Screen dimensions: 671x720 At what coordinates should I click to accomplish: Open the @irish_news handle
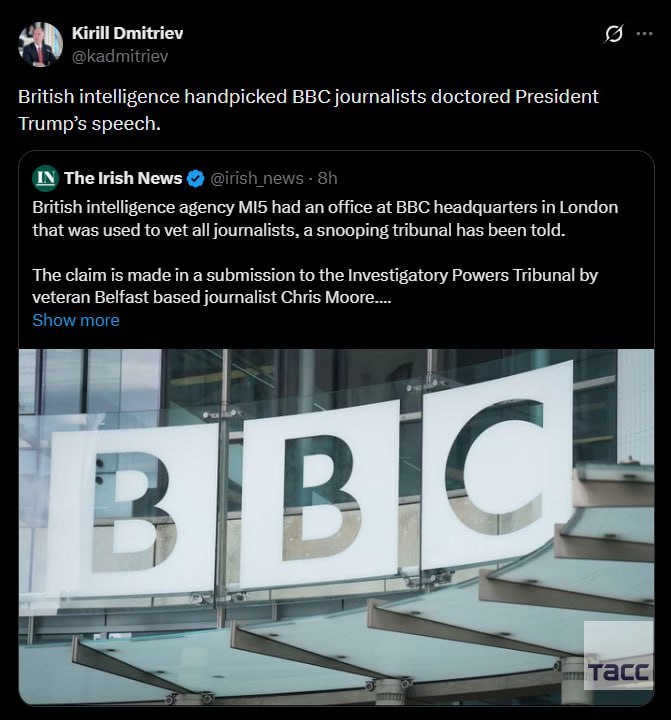[x=256, y=178]
